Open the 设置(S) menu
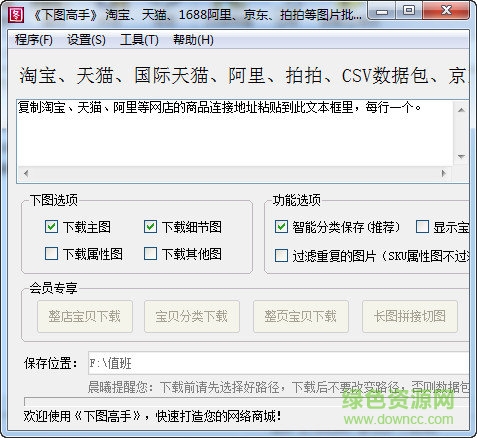Viewport: 477px width, 438px height. [x=86, y=40]
